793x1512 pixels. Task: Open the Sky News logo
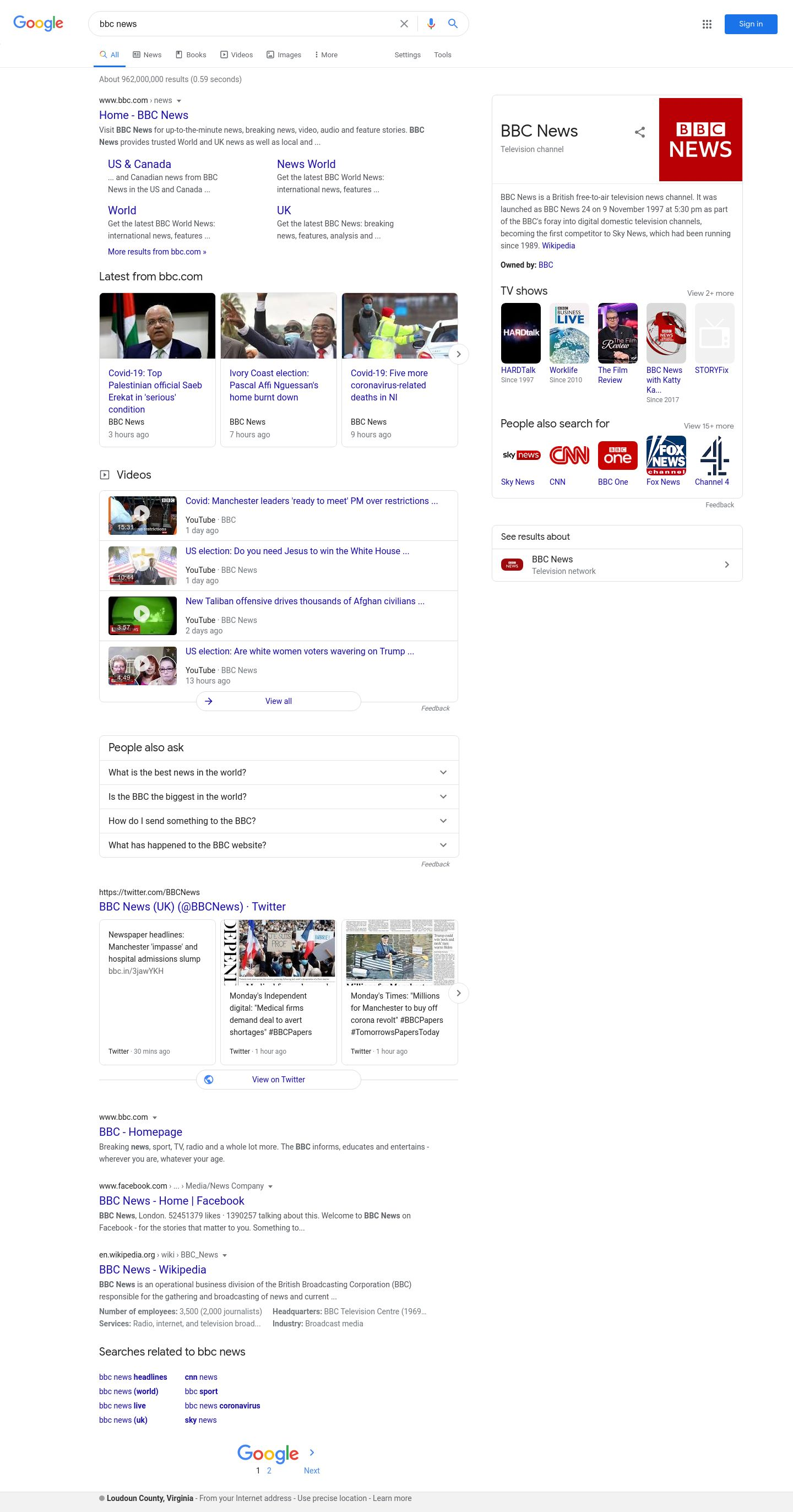[520, 456]
